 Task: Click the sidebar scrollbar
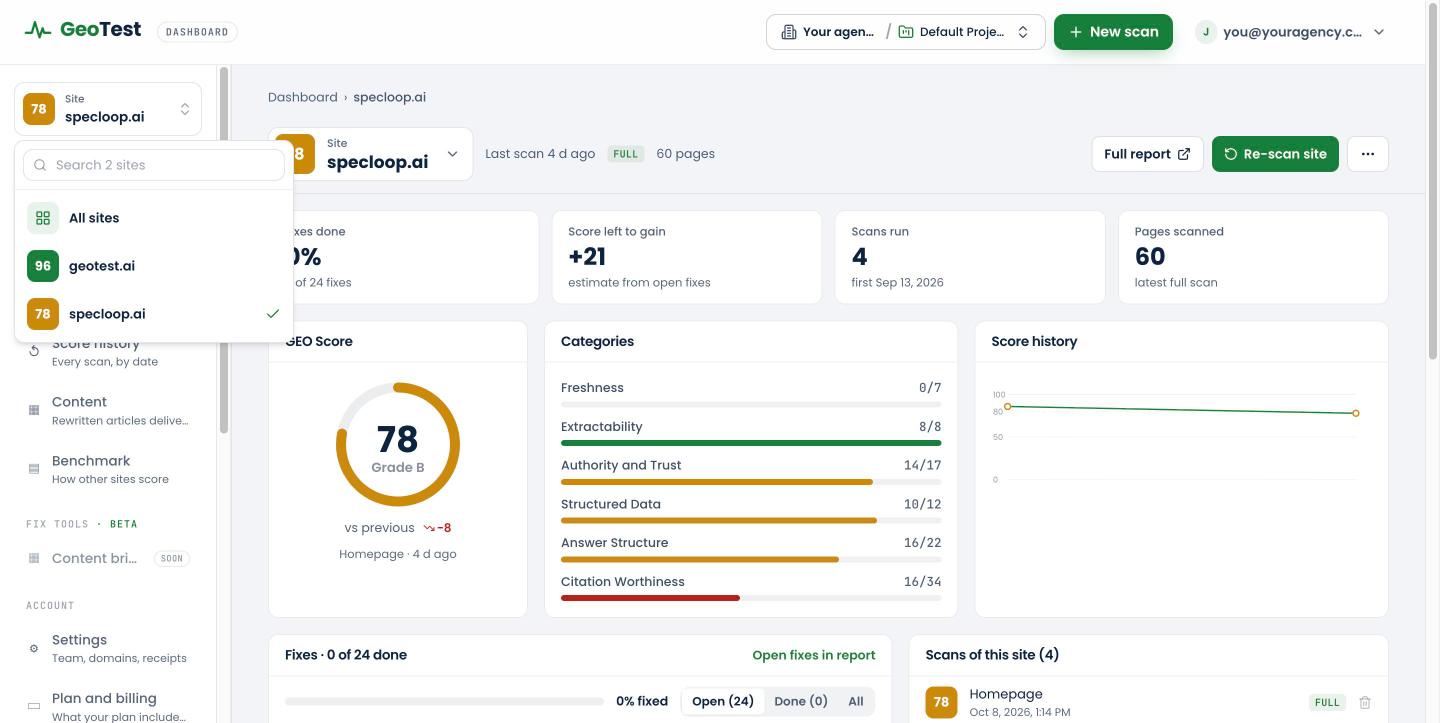[224, 250]
